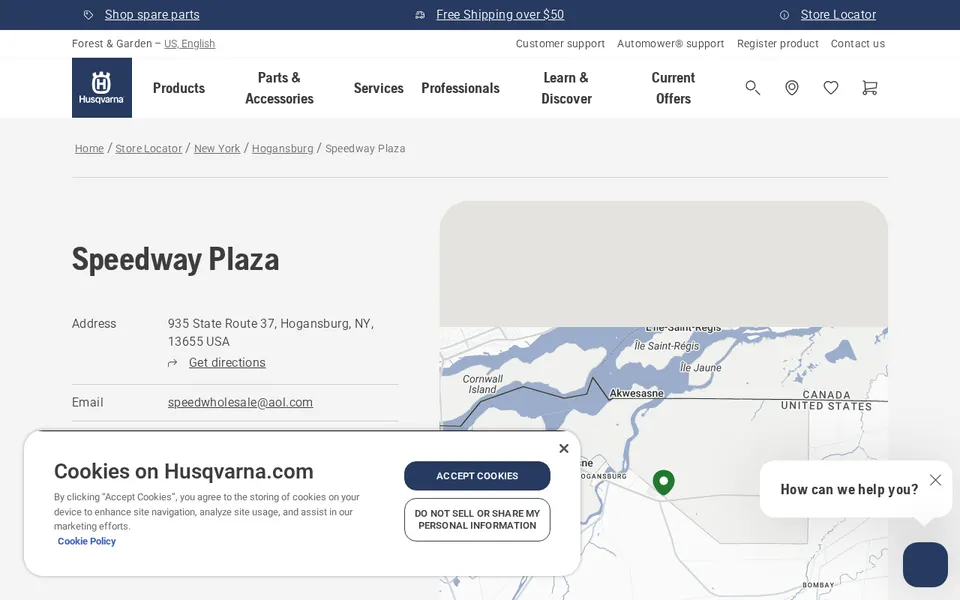960x600 pixels.
Task: Click the green map marker pin
Action: [663, 482]
